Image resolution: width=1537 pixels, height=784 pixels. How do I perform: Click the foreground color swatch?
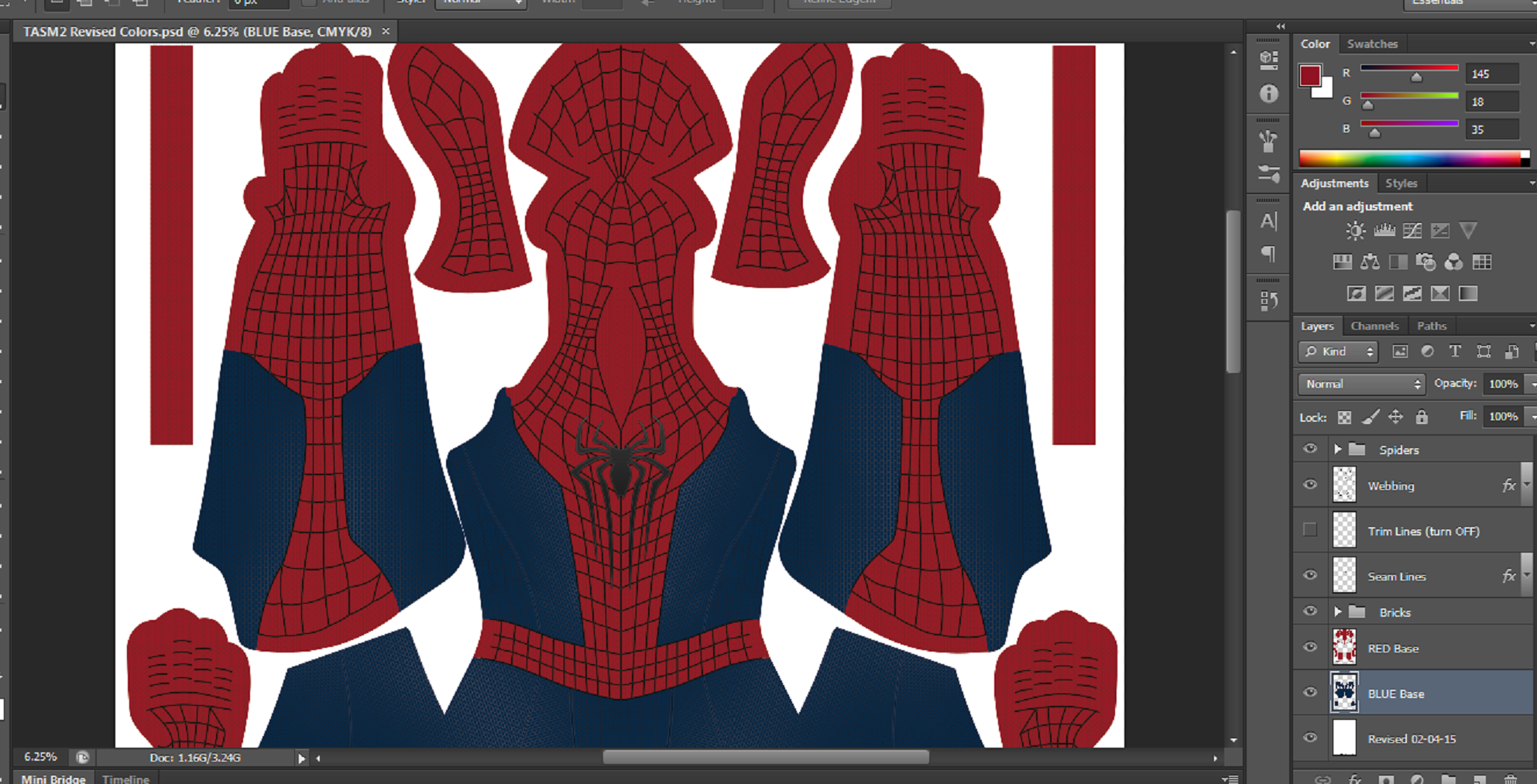1310,75
